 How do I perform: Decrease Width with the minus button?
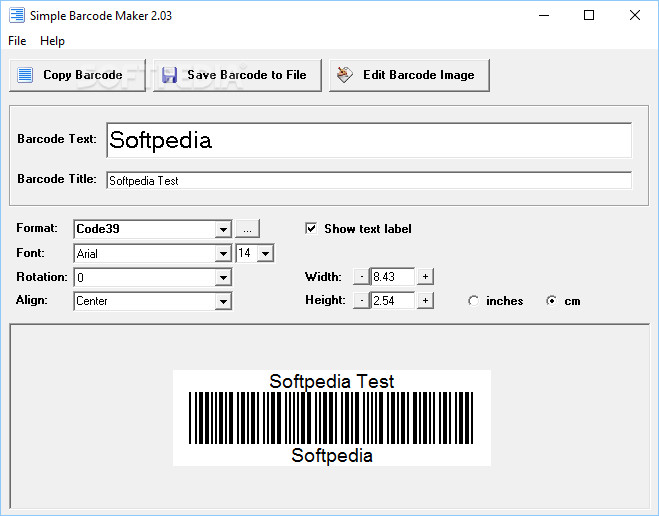361,276
